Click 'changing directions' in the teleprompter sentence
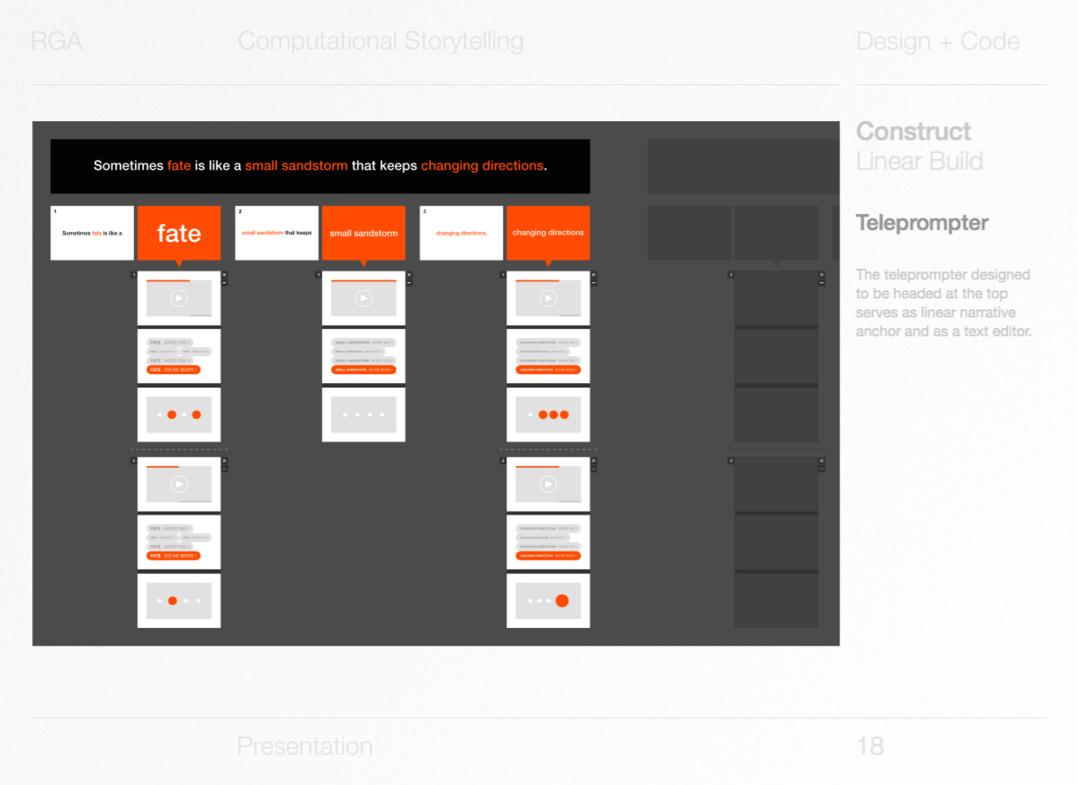1078x785 pixels. [x=482, y=166]
